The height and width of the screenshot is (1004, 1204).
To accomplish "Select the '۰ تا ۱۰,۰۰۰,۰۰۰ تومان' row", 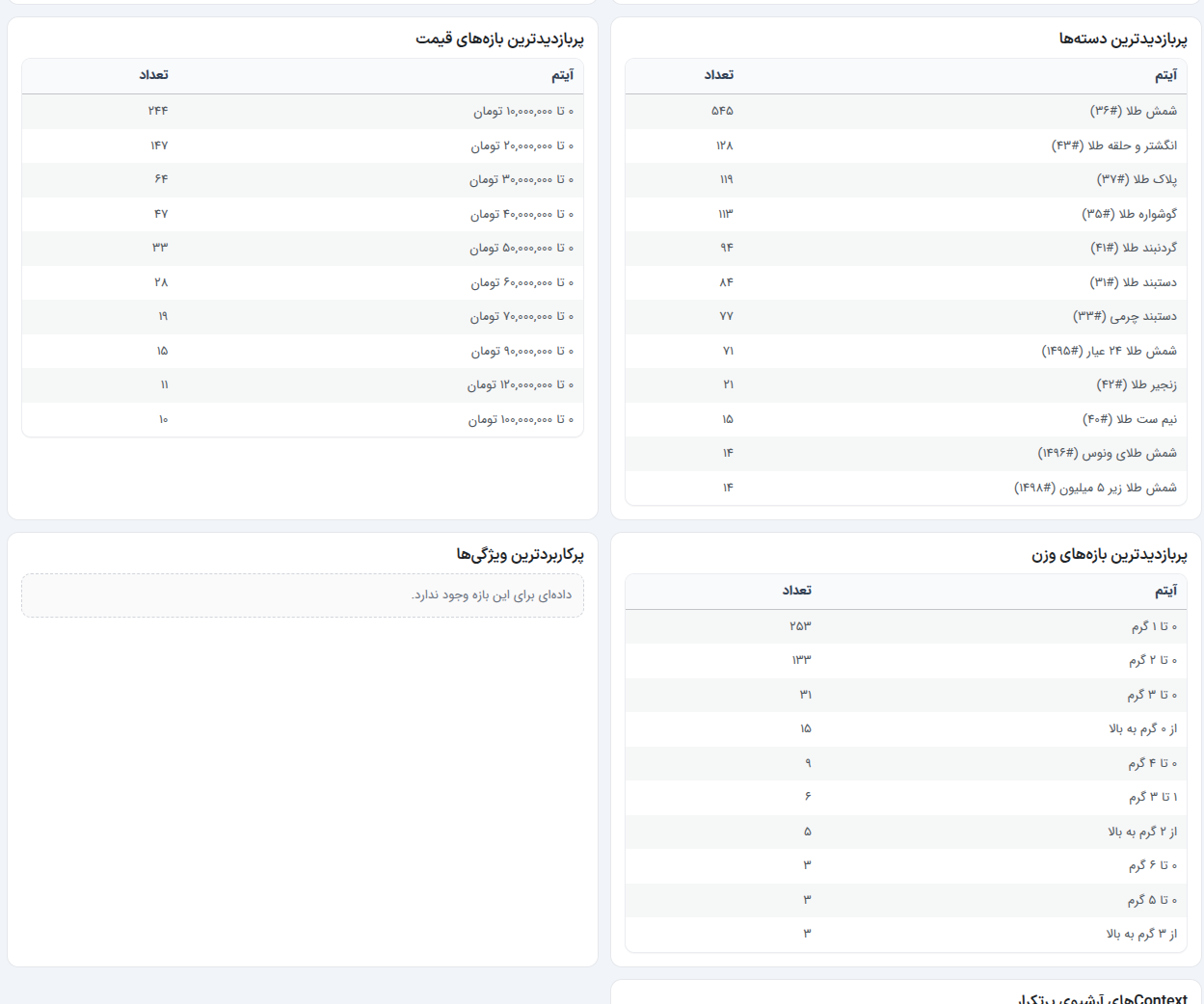I will [303, 111].
